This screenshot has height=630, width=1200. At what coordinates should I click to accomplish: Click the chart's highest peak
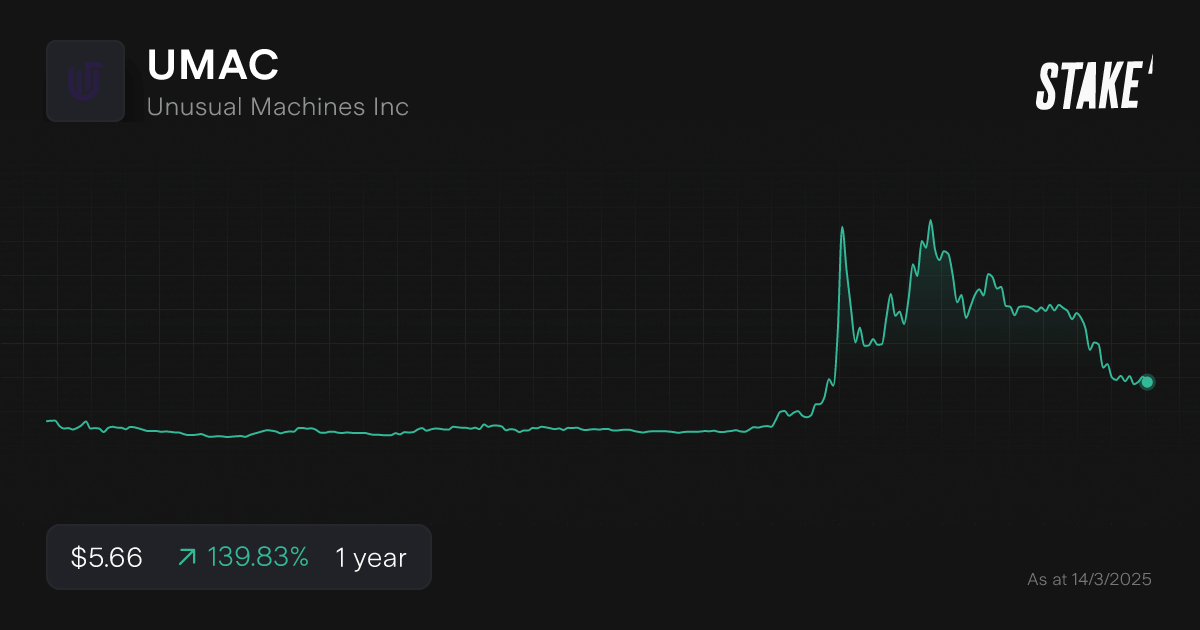tap(931, 220)
